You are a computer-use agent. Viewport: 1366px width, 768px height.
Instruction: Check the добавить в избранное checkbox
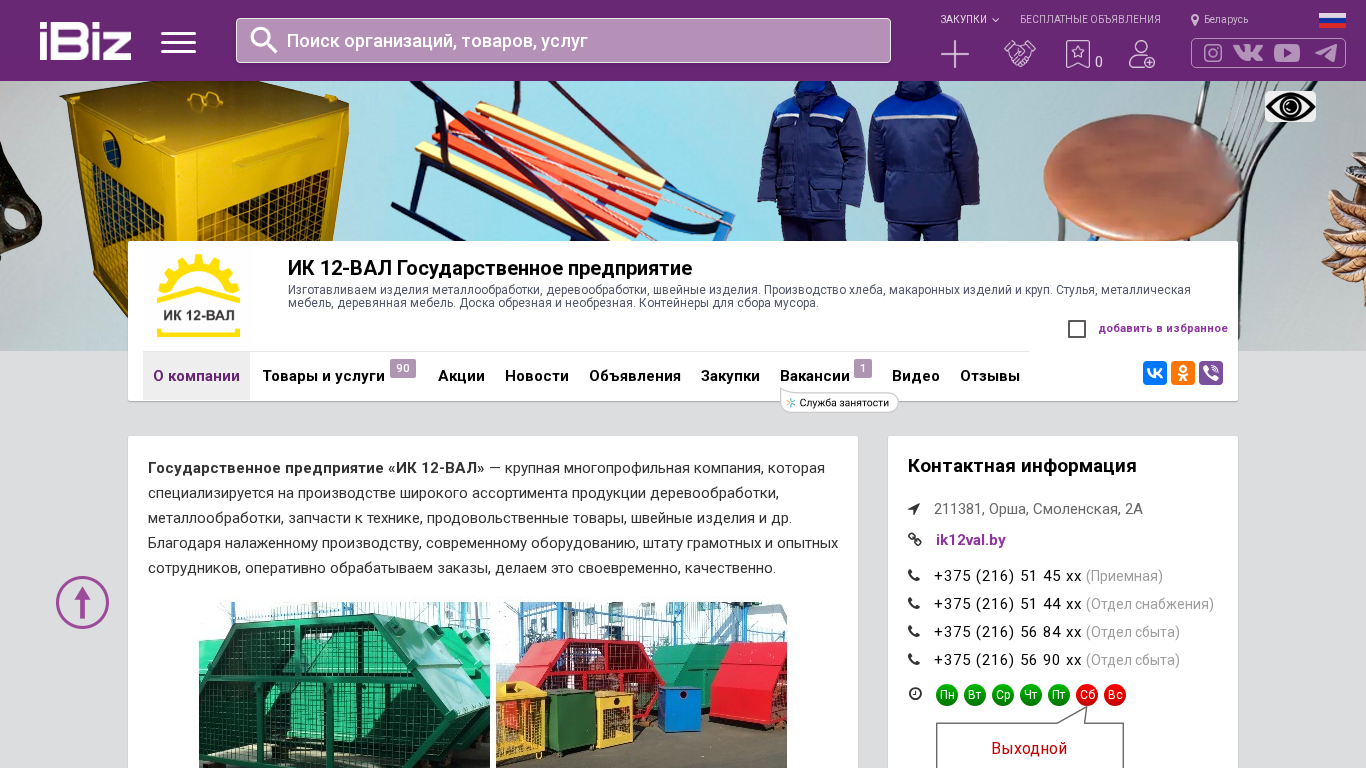1077,329
